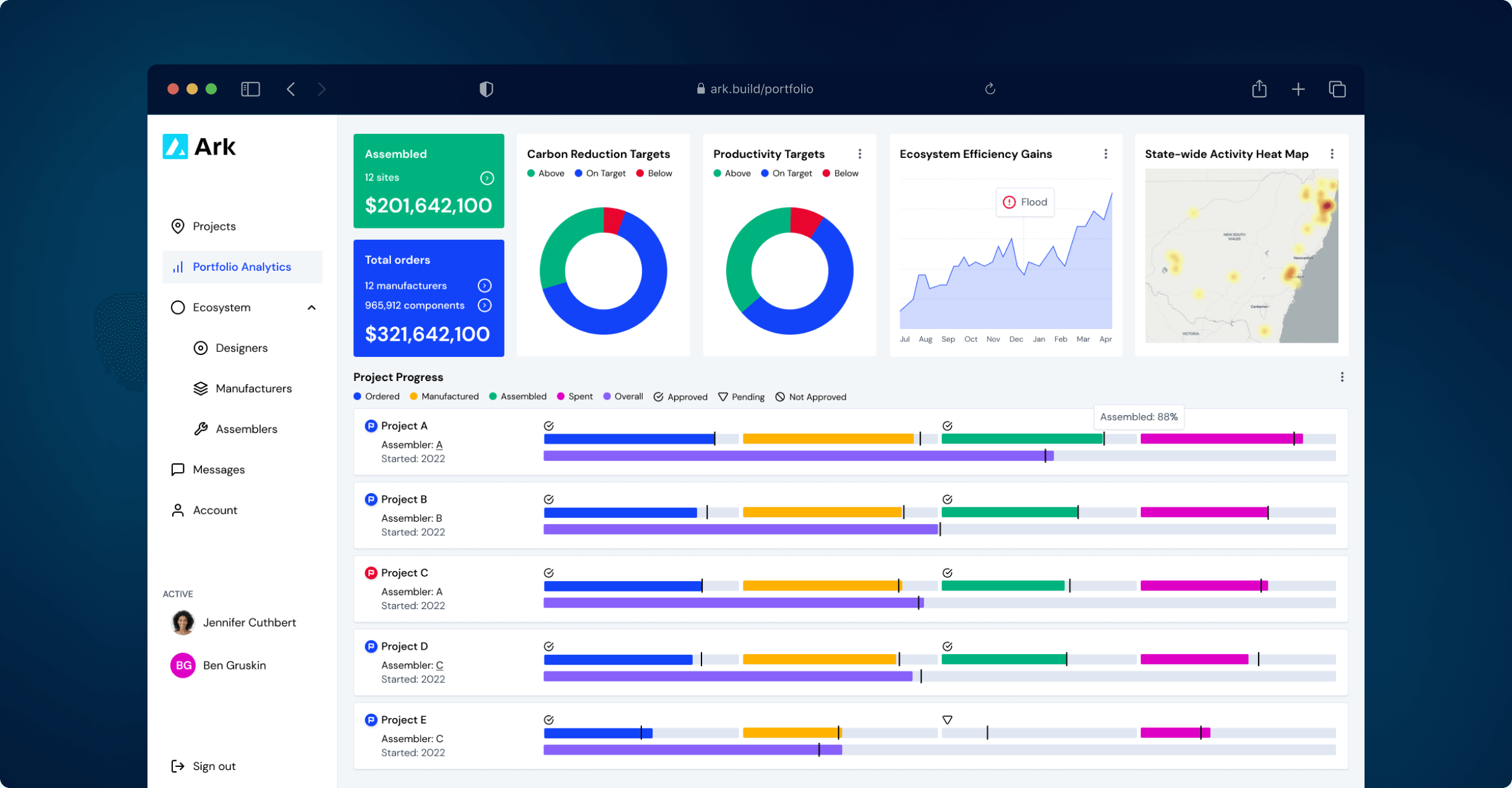Toggle the Spent legend filter

click(574, 396)
